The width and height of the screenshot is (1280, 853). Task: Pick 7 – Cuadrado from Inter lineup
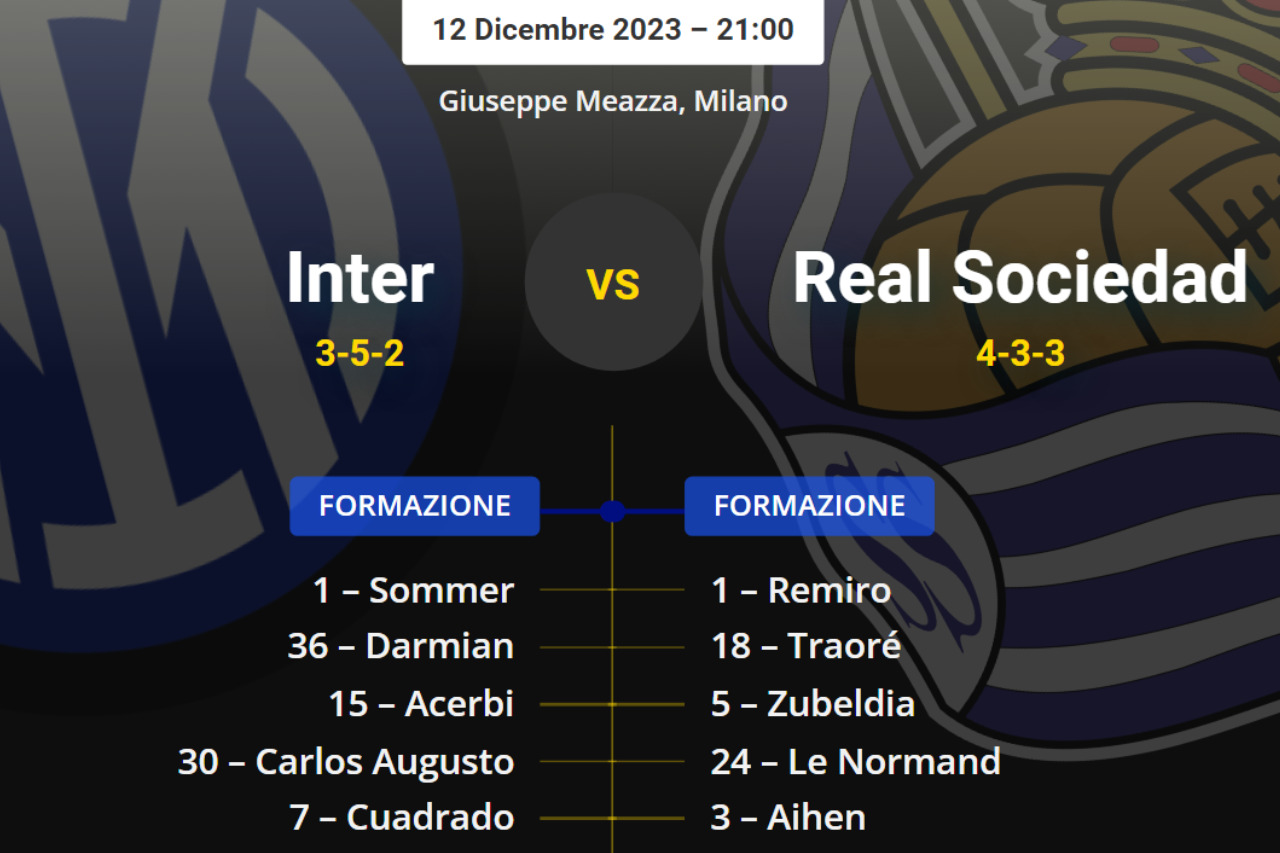click(402, 818)
